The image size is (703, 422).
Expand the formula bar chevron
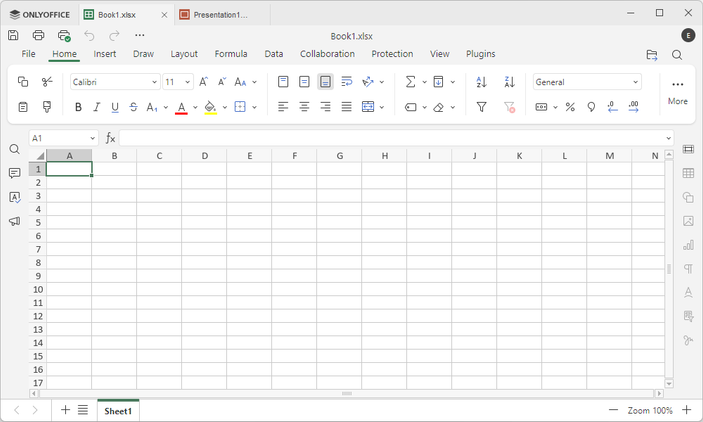(x=668, y=138)
